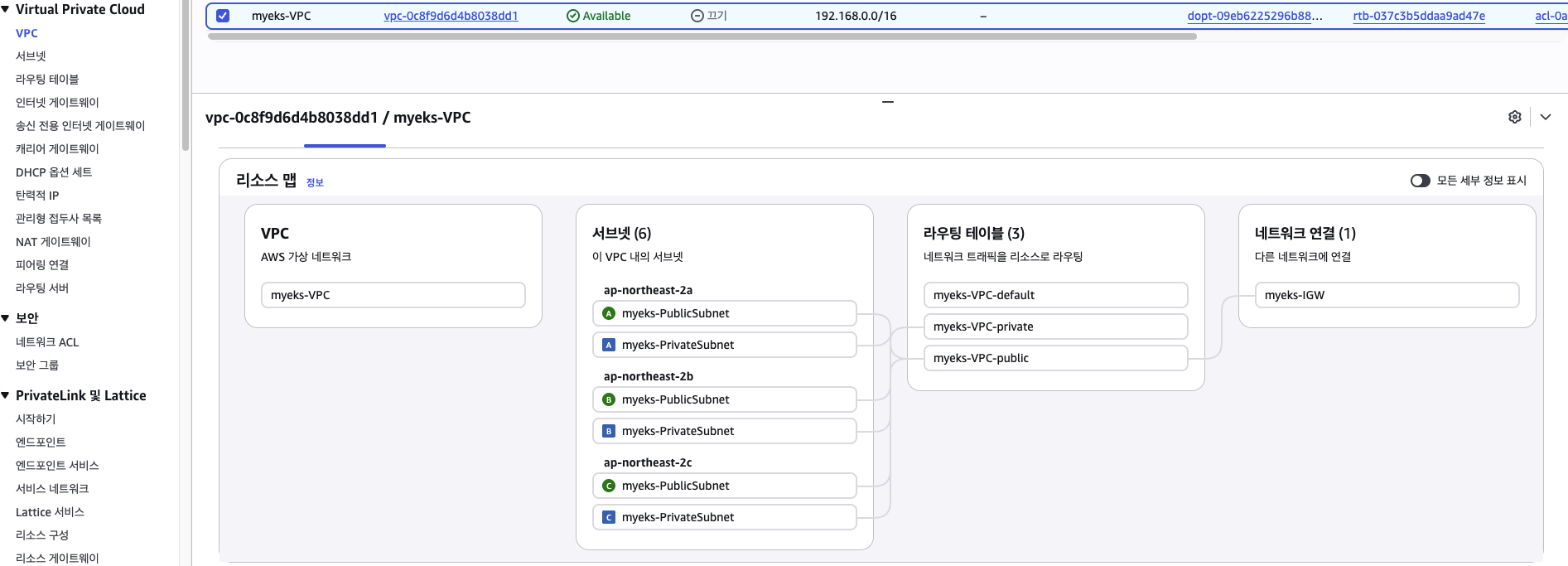The image size is (1568, 566).
Task: Collapse Virtual Private Cloud sidebar section
Action: tap(6, 9)
